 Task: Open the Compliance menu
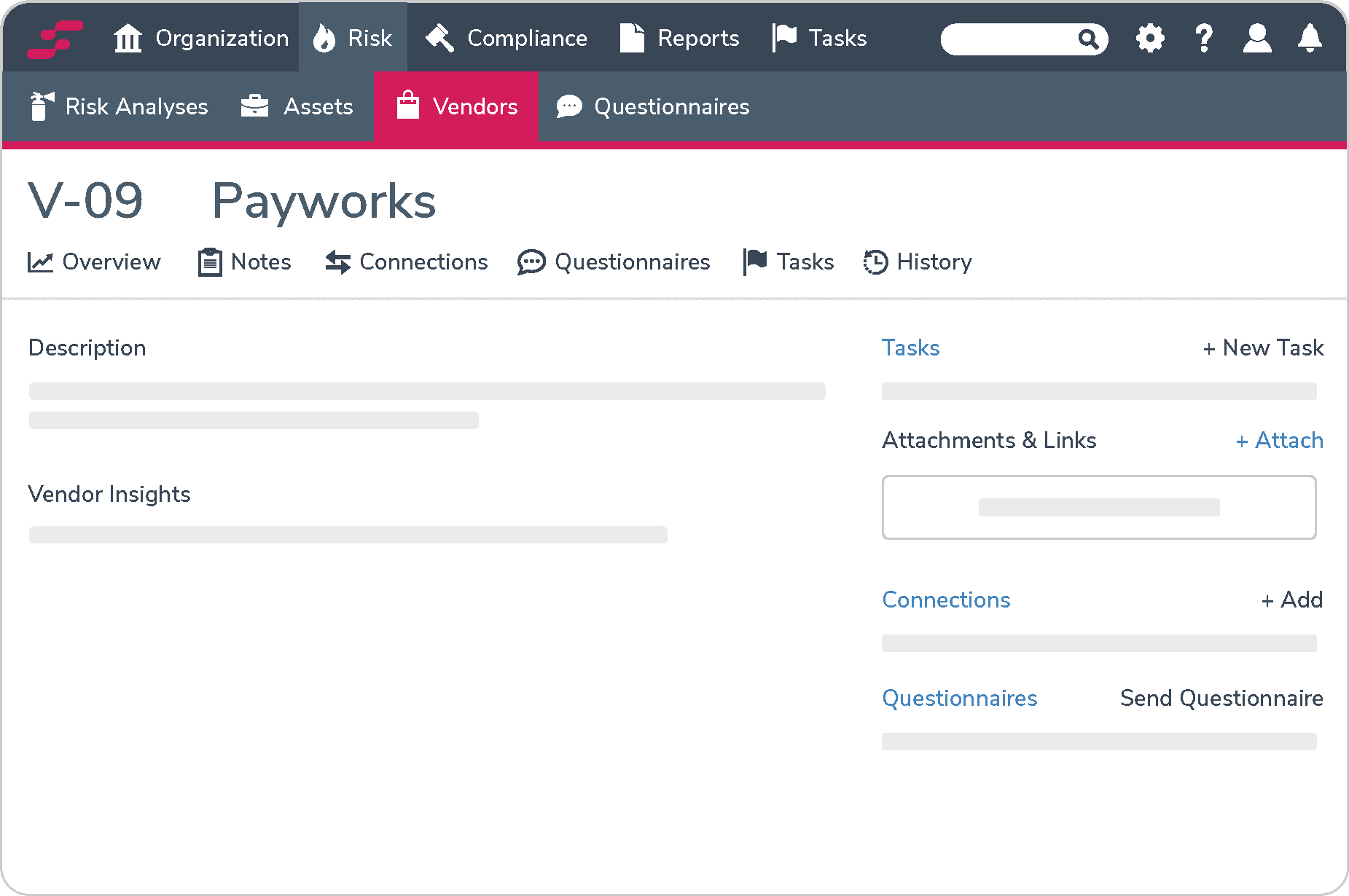506,38
